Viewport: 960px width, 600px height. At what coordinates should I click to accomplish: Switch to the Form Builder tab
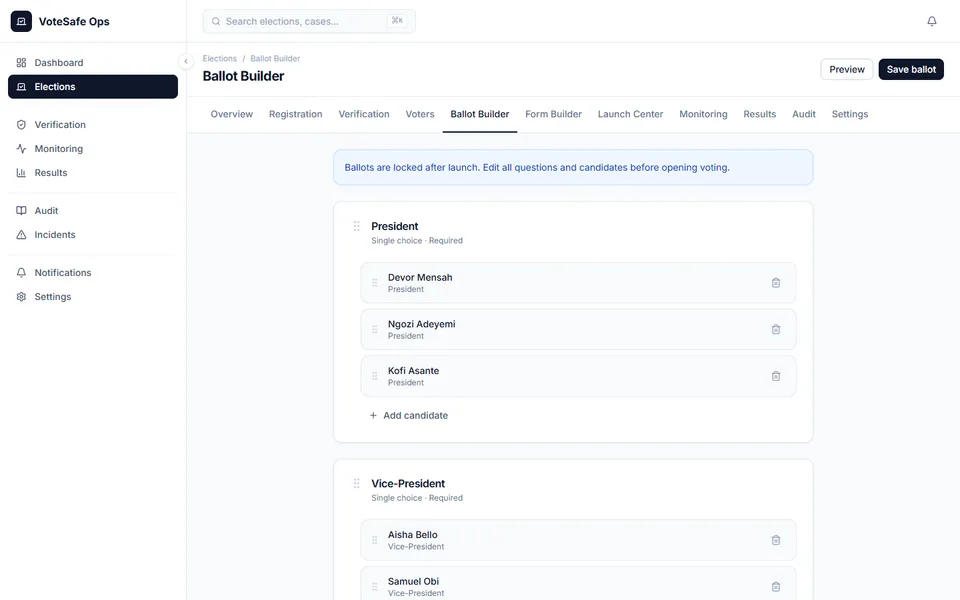553,114
